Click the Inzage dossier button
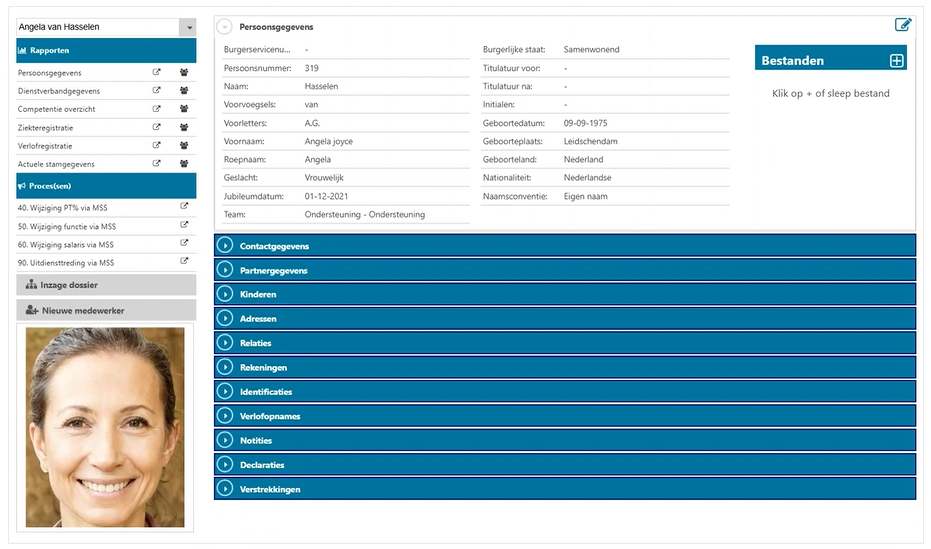This screenshot has height=549, width=931. click(x=106, y=285)
